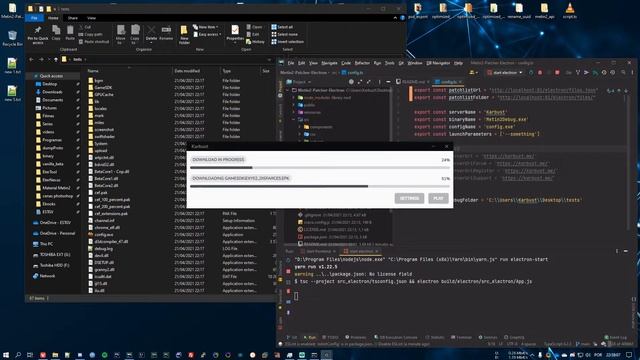
Task: Expand the components folder in Project tree
Action: click(x=300, y=127)
